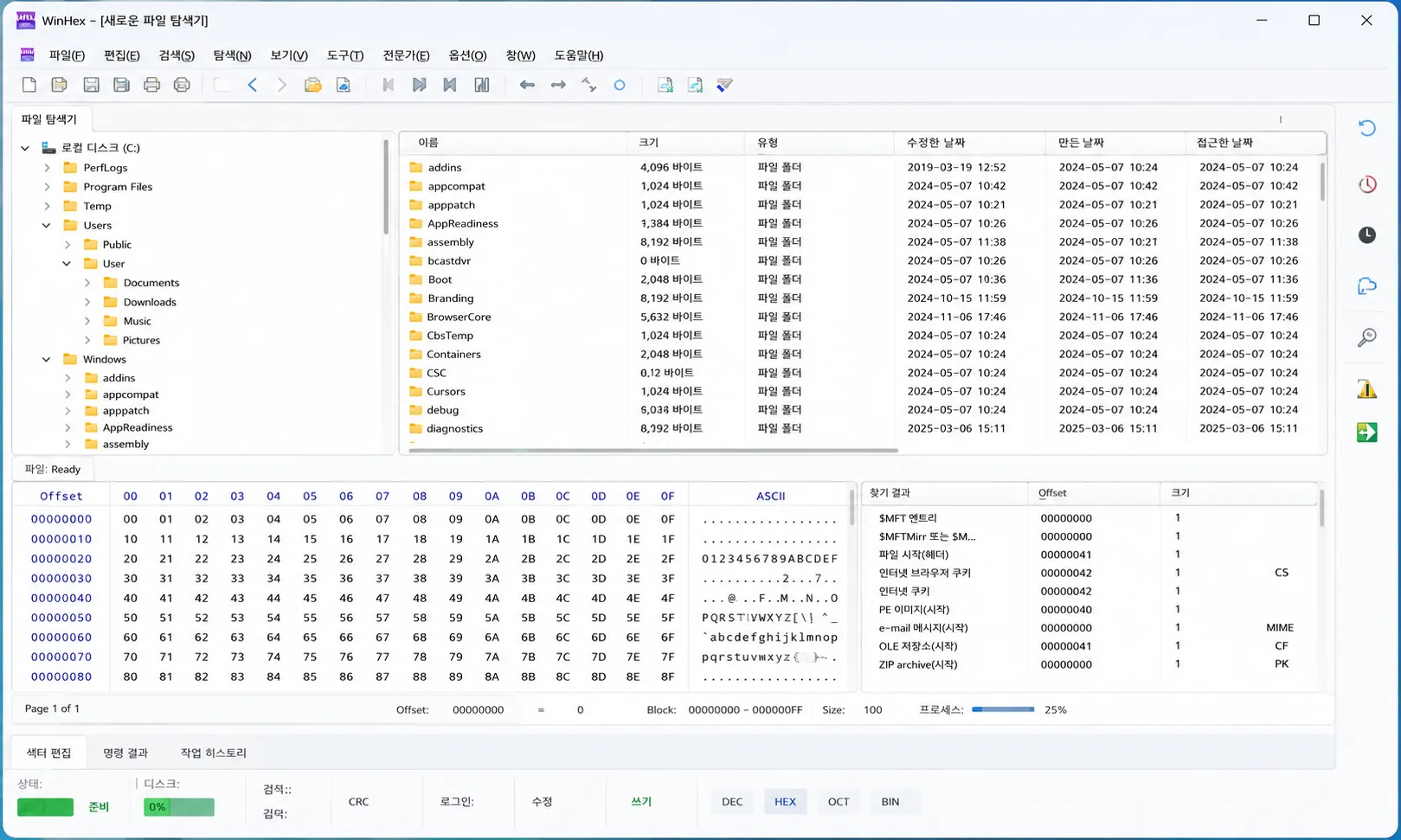
Task: Click the blank new file toolbar icon
Action: tap(29, 85)
